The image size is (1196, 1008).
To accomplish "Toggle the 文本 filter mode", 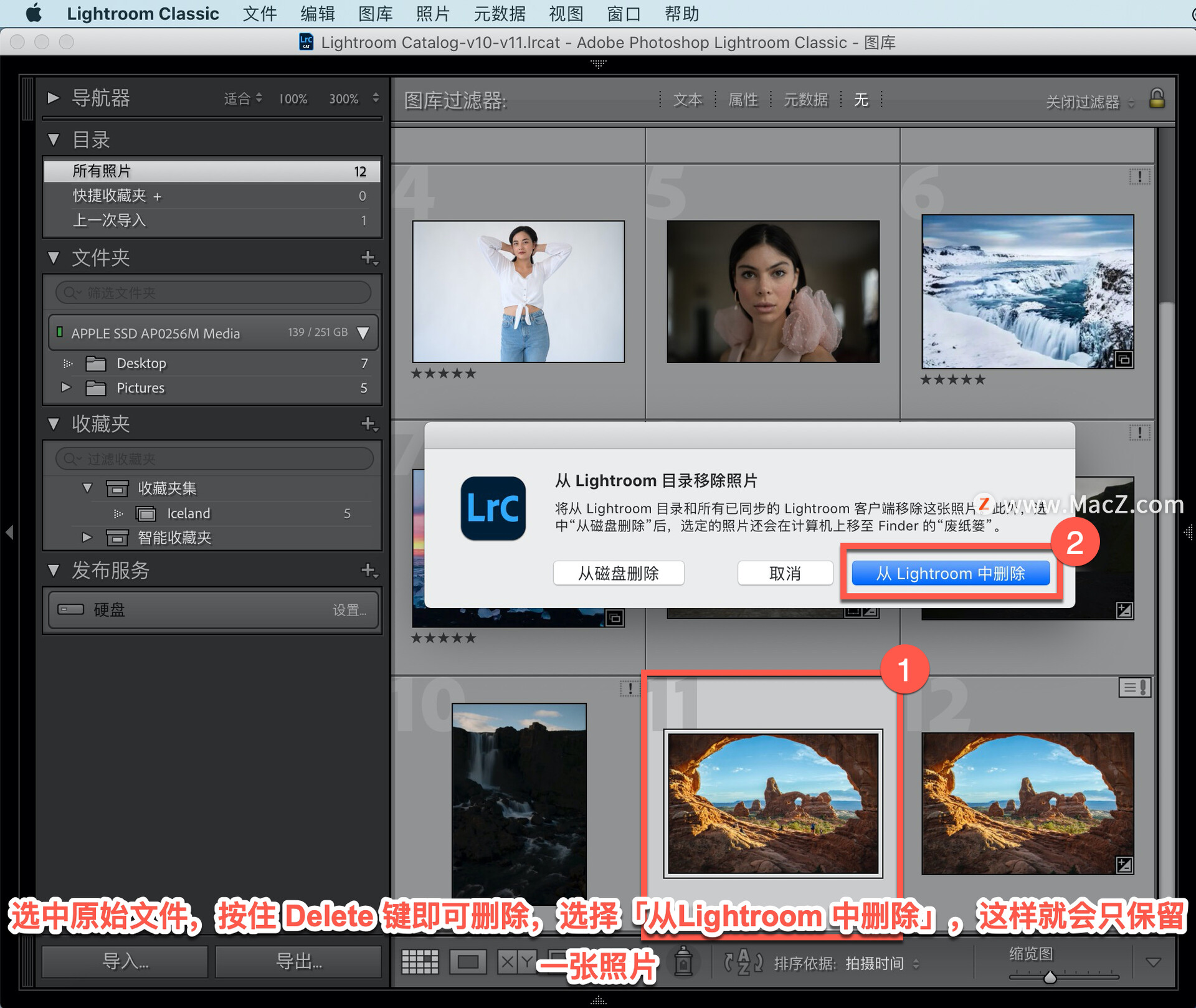I will pos(688,100).
